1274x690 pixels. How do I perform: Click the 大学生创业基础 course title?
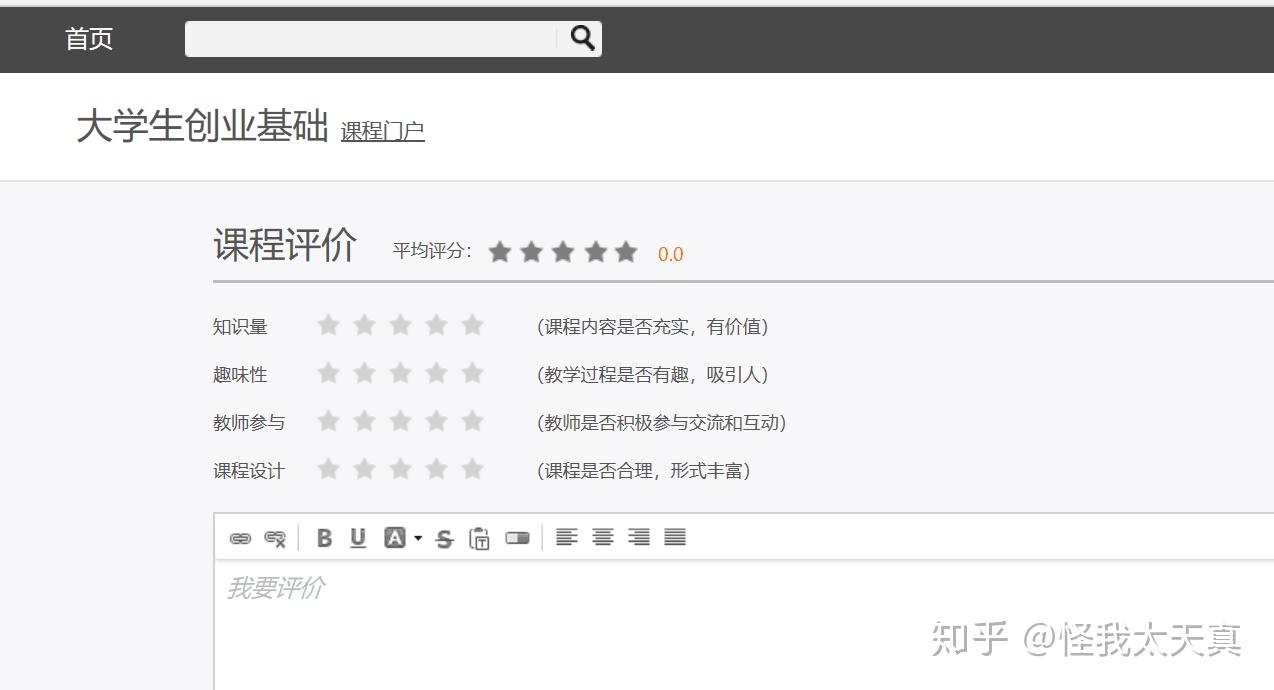point(203,127)
